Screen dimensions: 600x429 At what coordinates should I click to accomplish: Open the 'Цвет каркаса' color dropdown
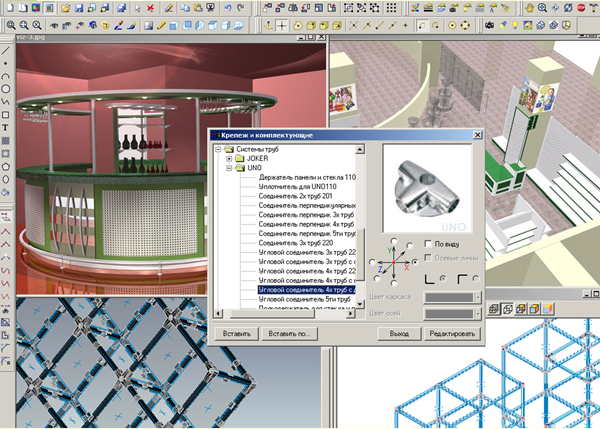(x=478, y=297)
